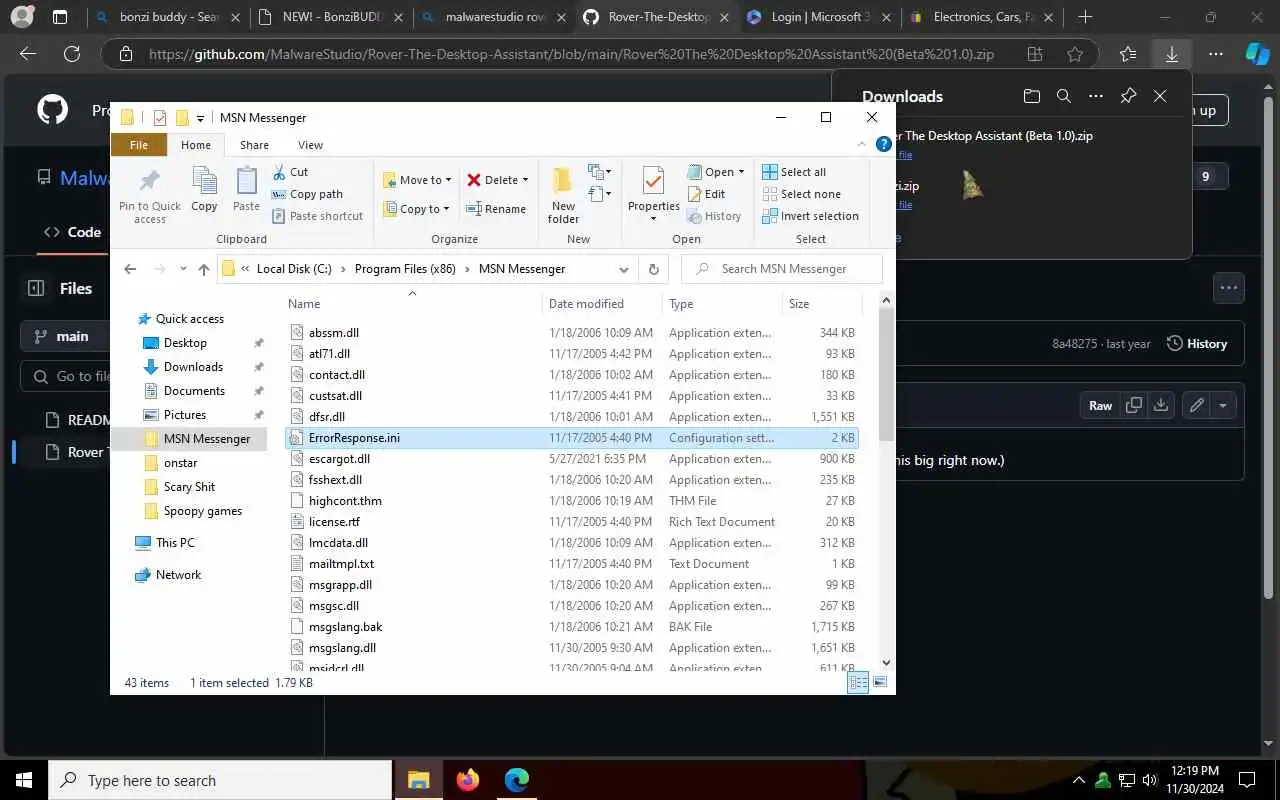Screen dimensions: 1280x800
Task: Copy raw file icon on GitHub
Action: 1133,405
